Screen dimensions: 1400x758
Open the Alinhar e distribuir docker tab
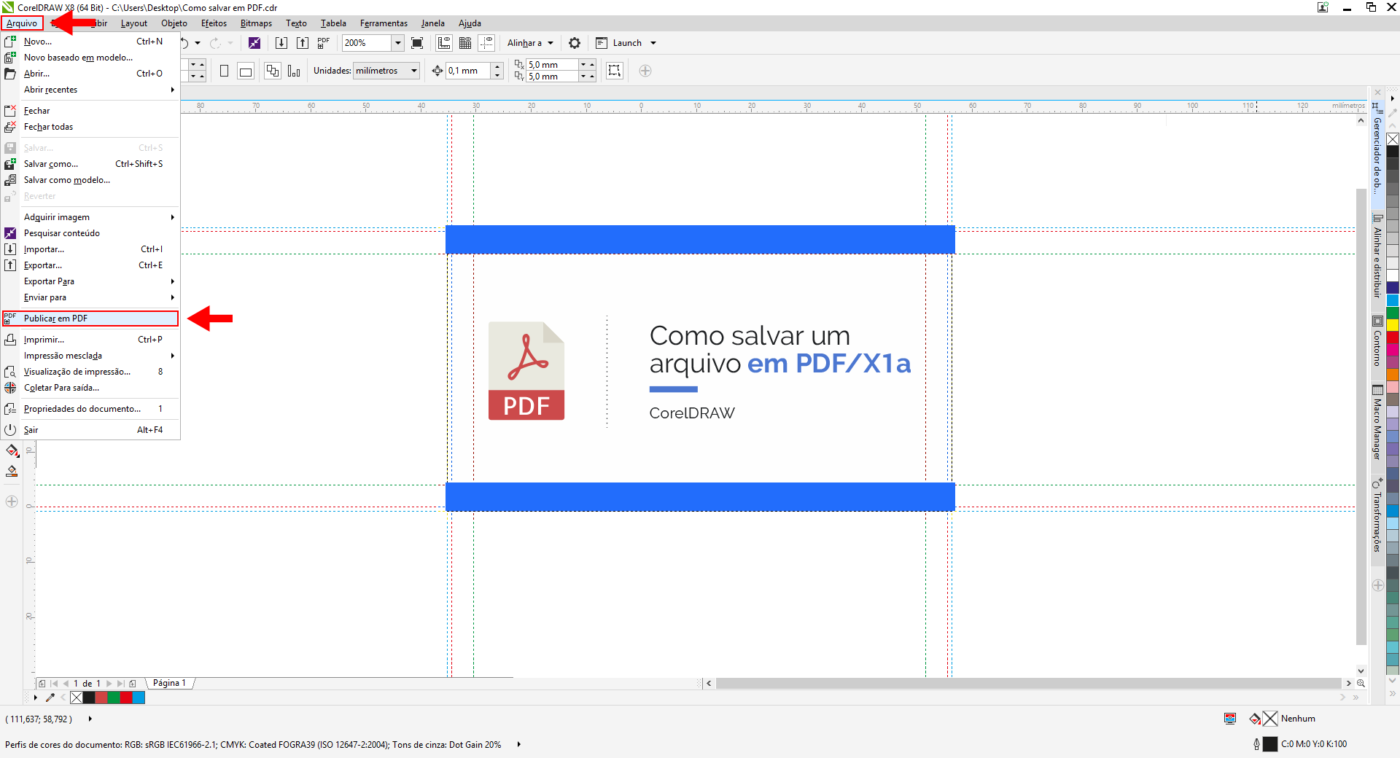click(1377, 260)
